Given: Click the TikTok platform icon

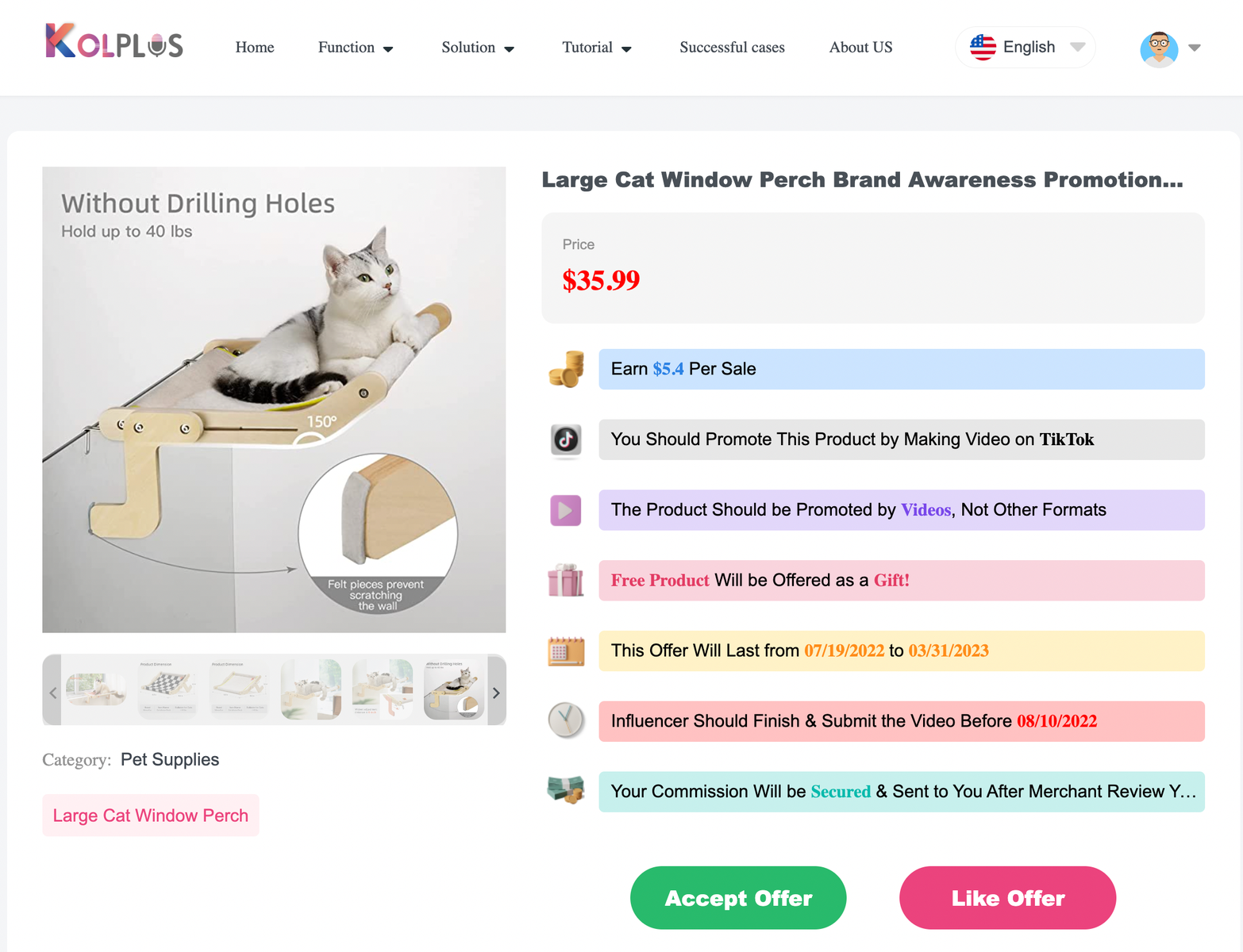Looking at the screenshot, I should (x=566, y=440).
